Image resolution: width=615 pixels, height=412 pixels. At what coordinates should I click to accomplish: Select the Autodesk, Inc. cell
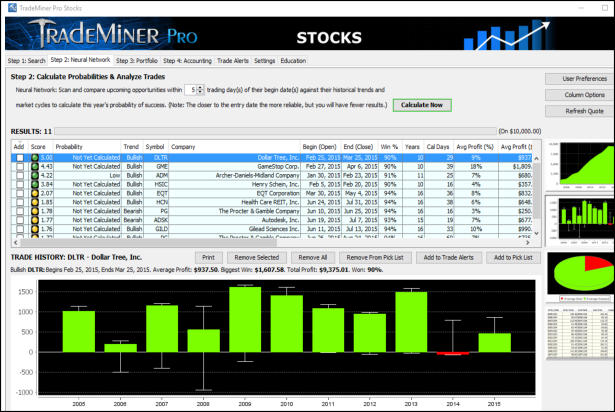click(235, 220)
